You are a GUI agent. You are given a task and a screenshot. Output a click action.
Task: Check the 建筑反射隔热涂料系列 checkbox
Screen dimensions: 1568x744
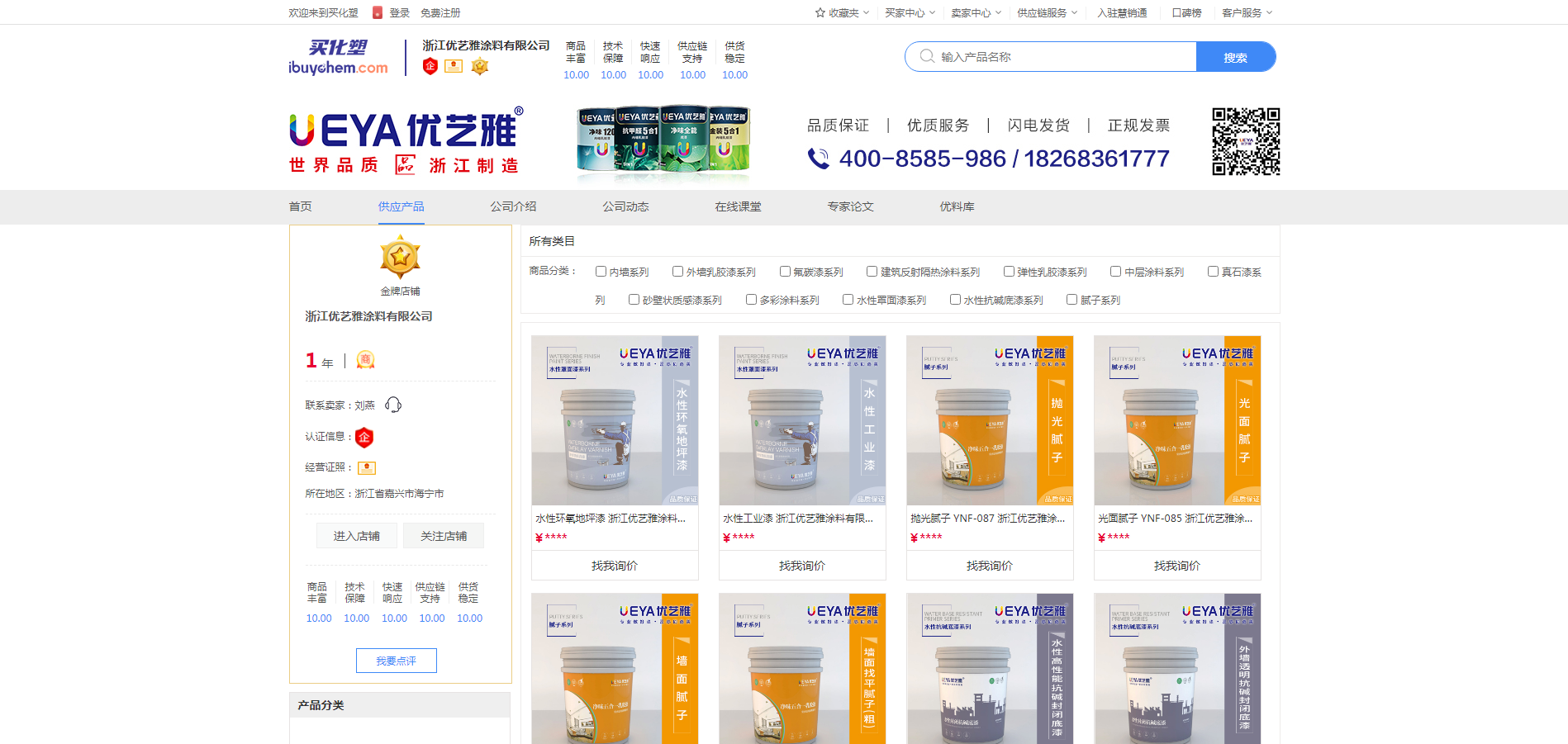coord(872,271)
